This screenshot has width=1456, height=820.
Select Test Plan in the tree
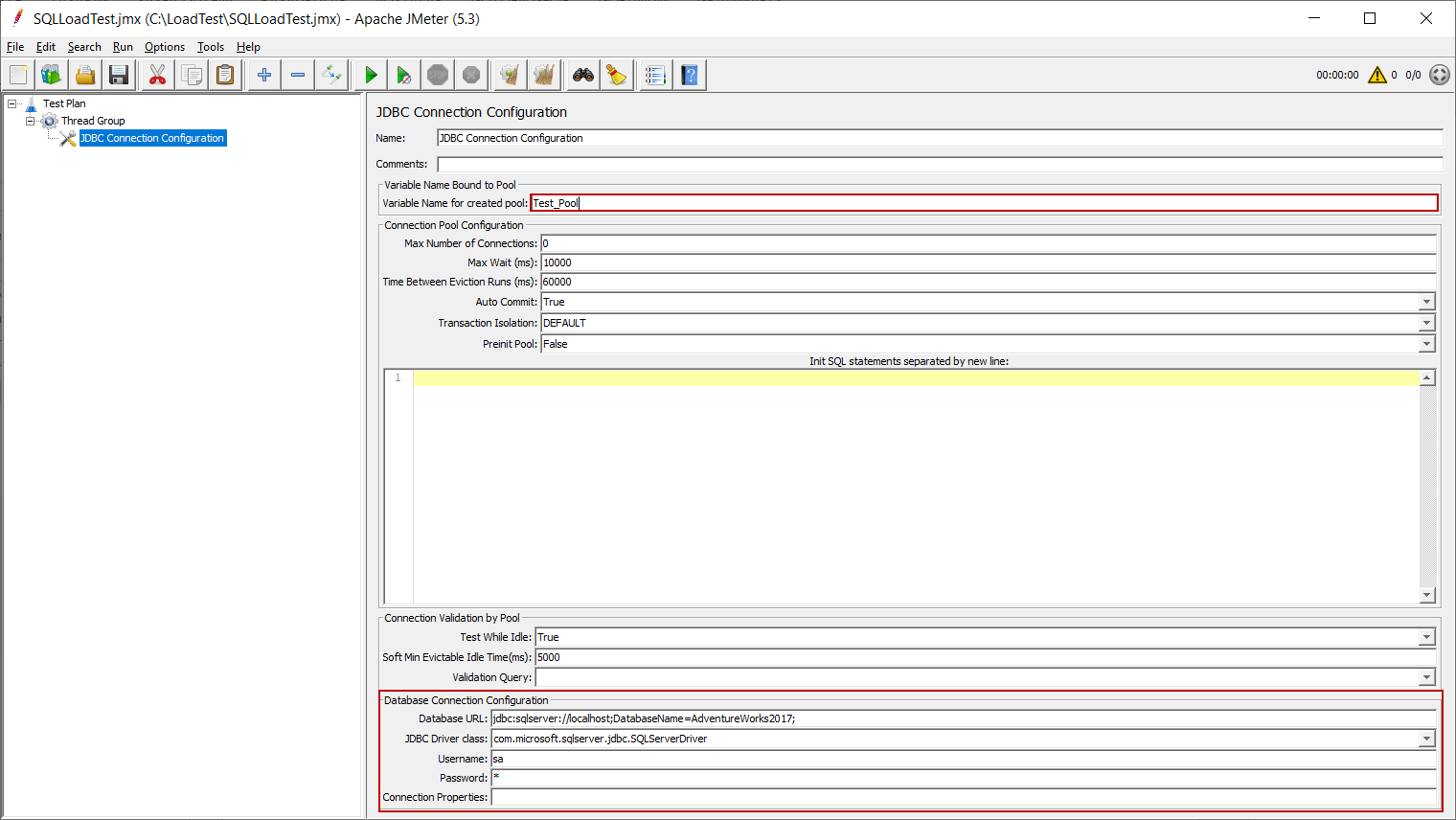click(x=64, y=103)
